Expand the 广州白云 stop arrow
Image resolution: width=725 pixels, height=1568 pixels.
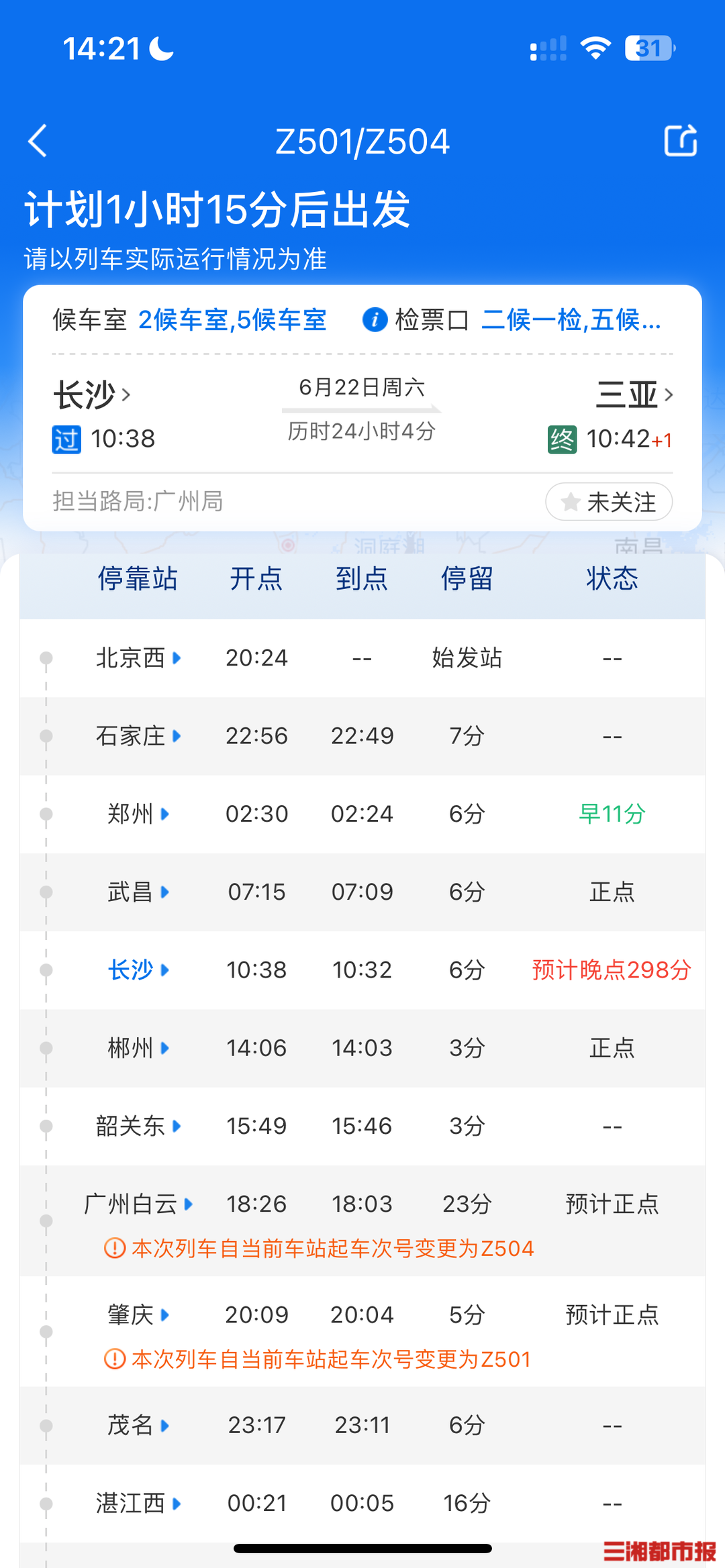click(x=189, y=1204)
